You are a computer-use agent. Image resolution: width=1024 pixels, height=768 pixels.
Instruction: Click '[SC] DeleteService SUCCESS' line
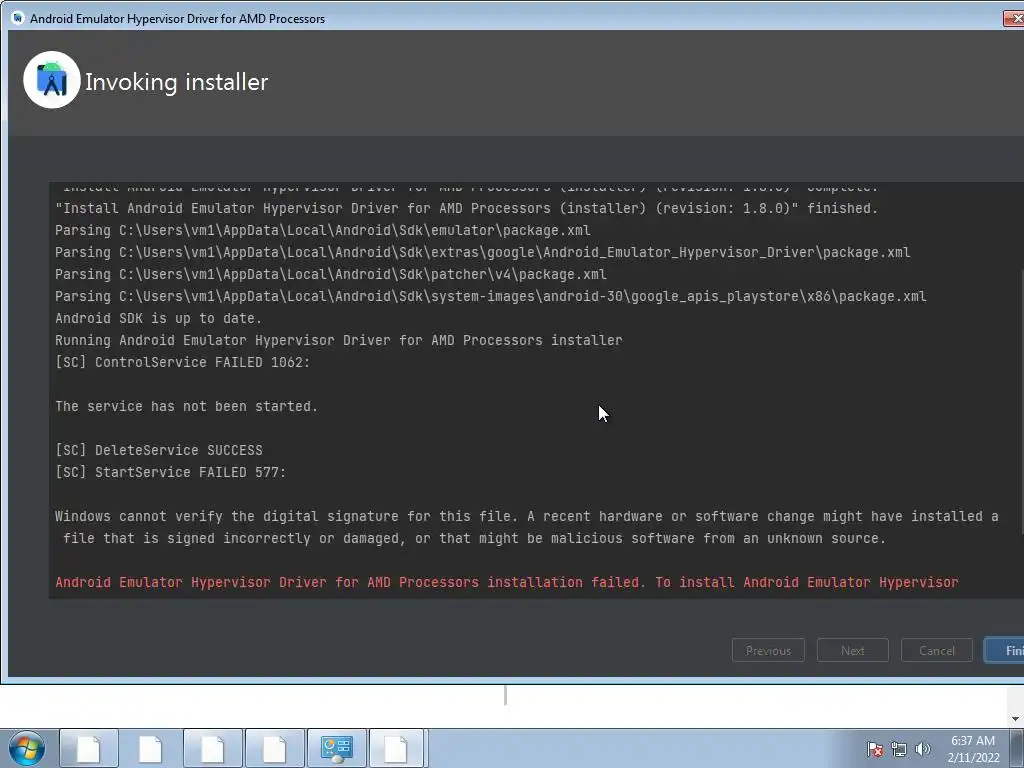pyautogui.click(x=159, y=450)
